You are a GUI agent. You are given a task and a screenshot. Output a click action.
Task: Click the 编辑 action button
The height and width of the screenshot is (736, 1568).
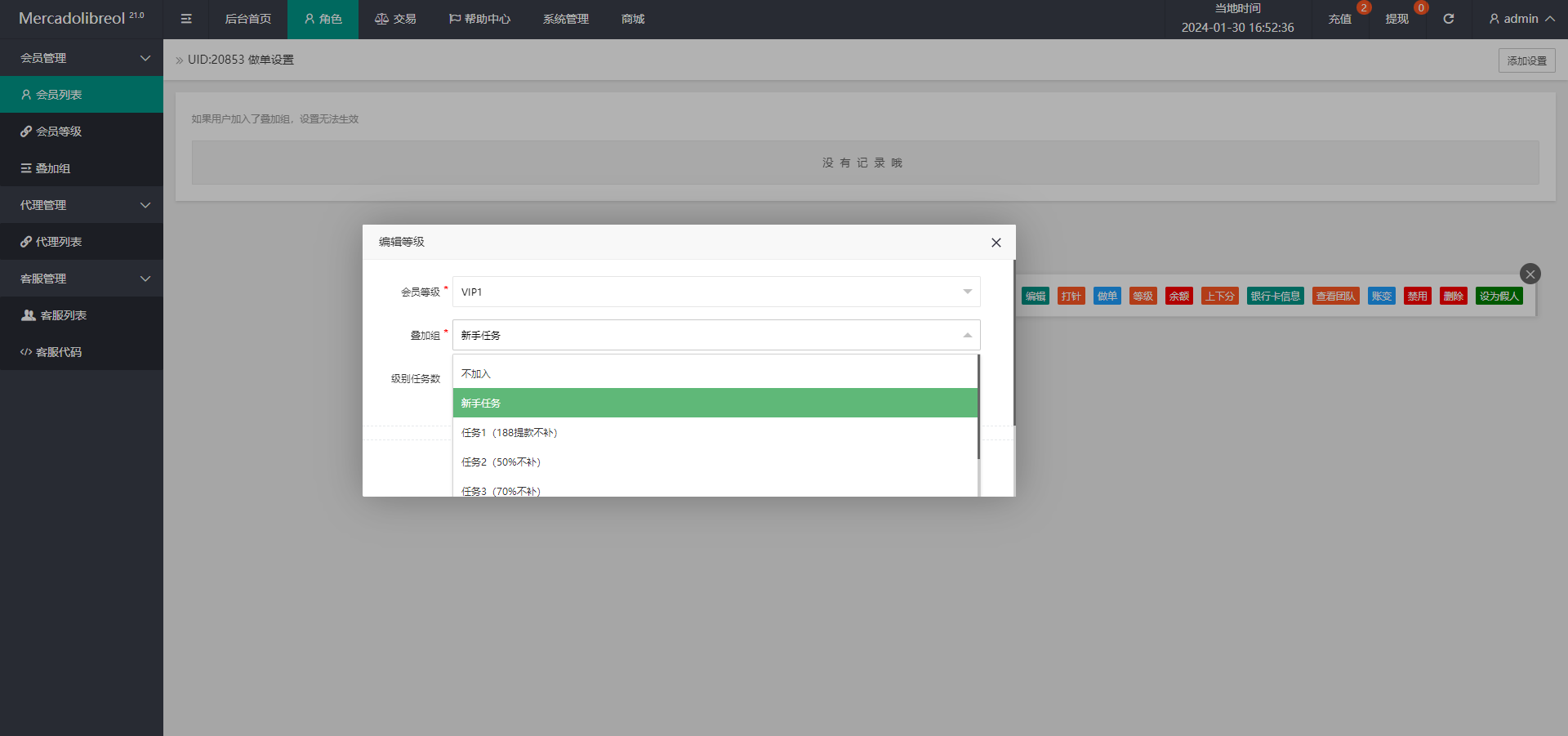tap(1036, 296)
